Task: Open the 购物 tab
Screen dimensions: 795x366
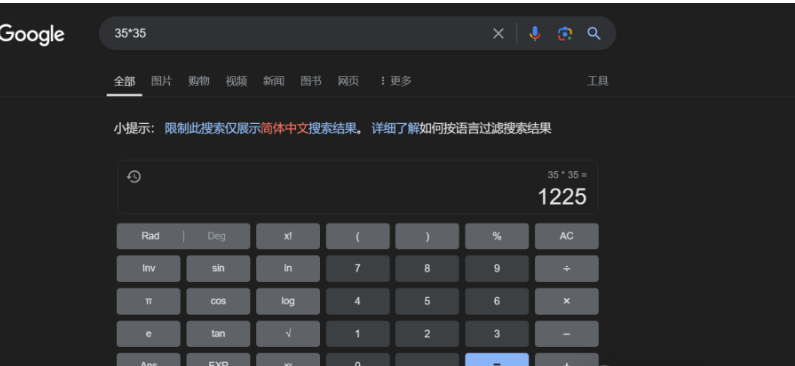Action: [x=199, y=81]
